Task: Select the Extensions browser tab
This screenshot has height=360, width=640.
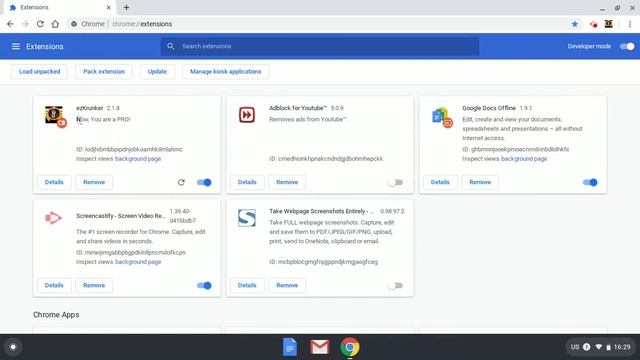Action: tap(60, 7)
